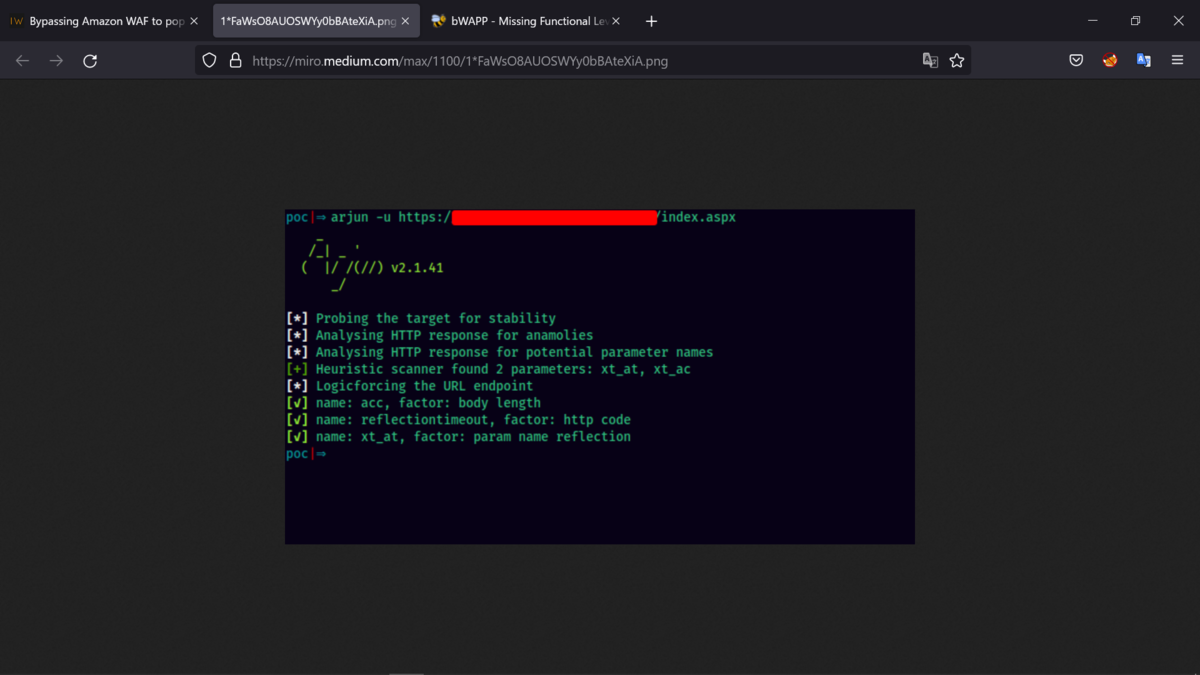
Task: Click 'Analysing HTTP response for anamolies' text
Action: (454, 335)
